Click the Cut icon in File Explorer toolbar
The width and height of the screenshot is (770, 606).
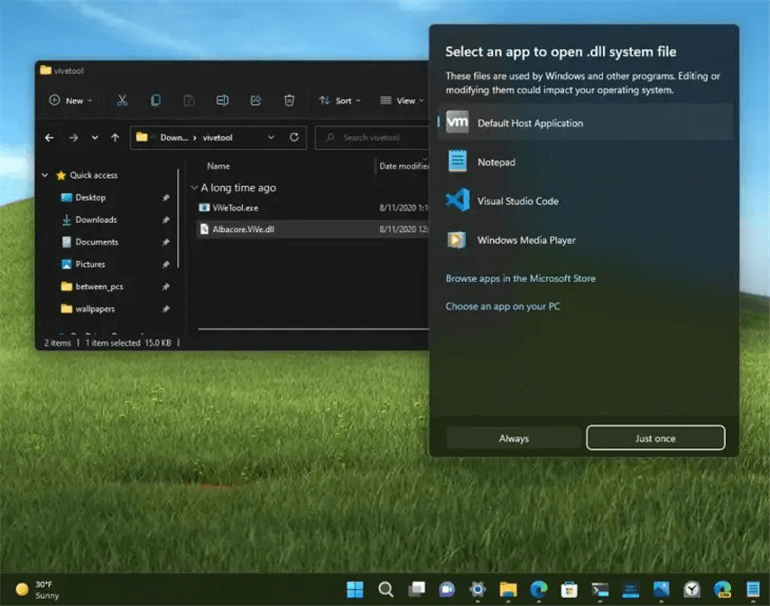coord(122,101)
